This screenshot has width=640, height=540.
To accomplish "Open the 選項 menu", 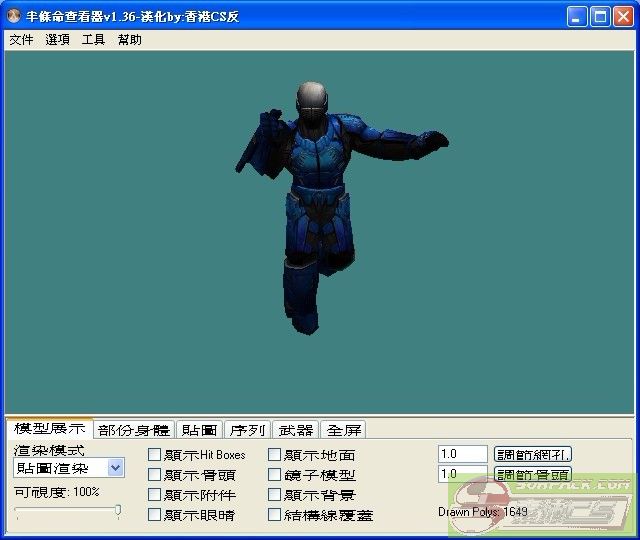I will 57,40.
